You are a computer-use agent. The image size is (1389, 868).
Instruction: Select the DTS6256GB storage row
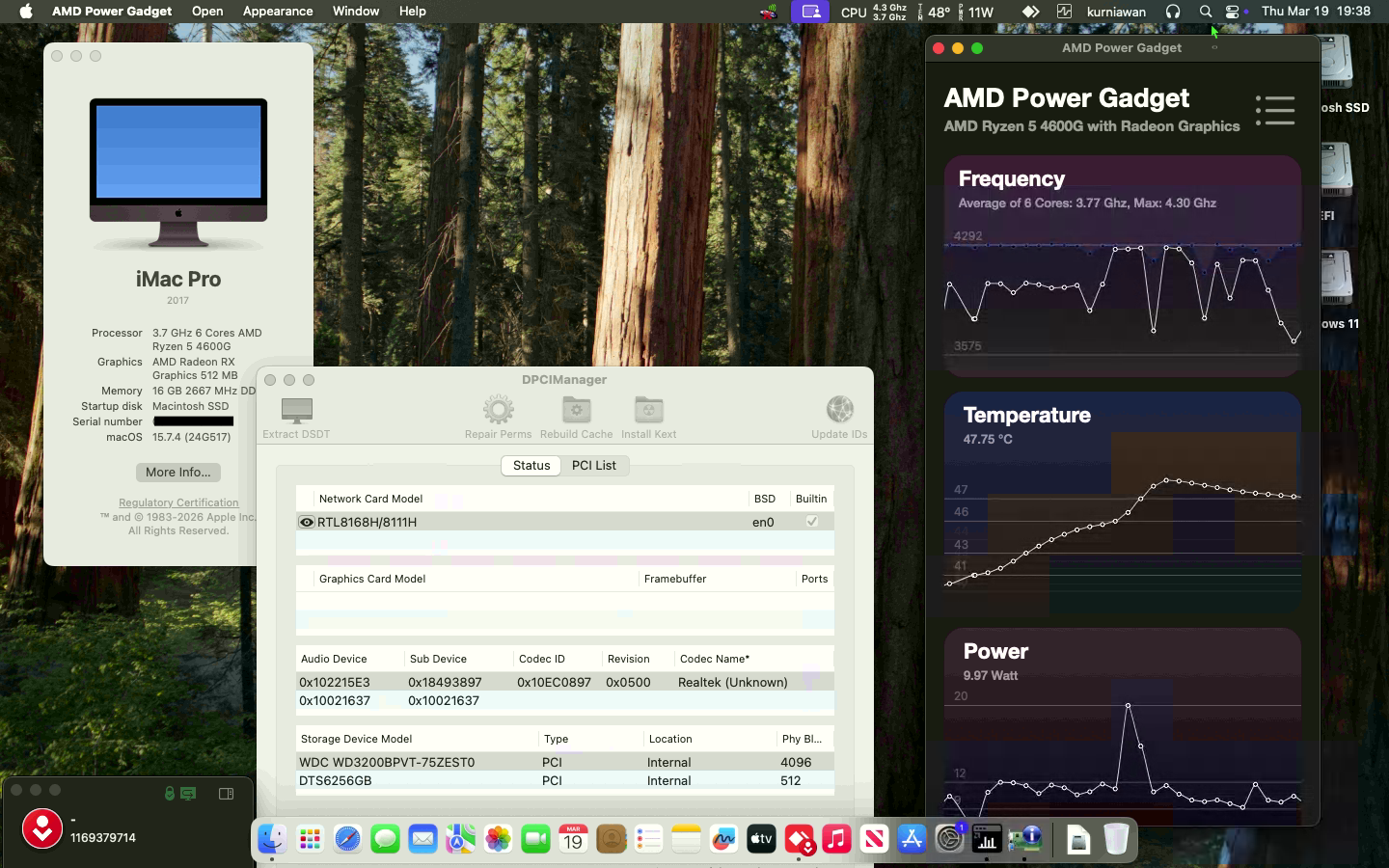pos(565,780)
